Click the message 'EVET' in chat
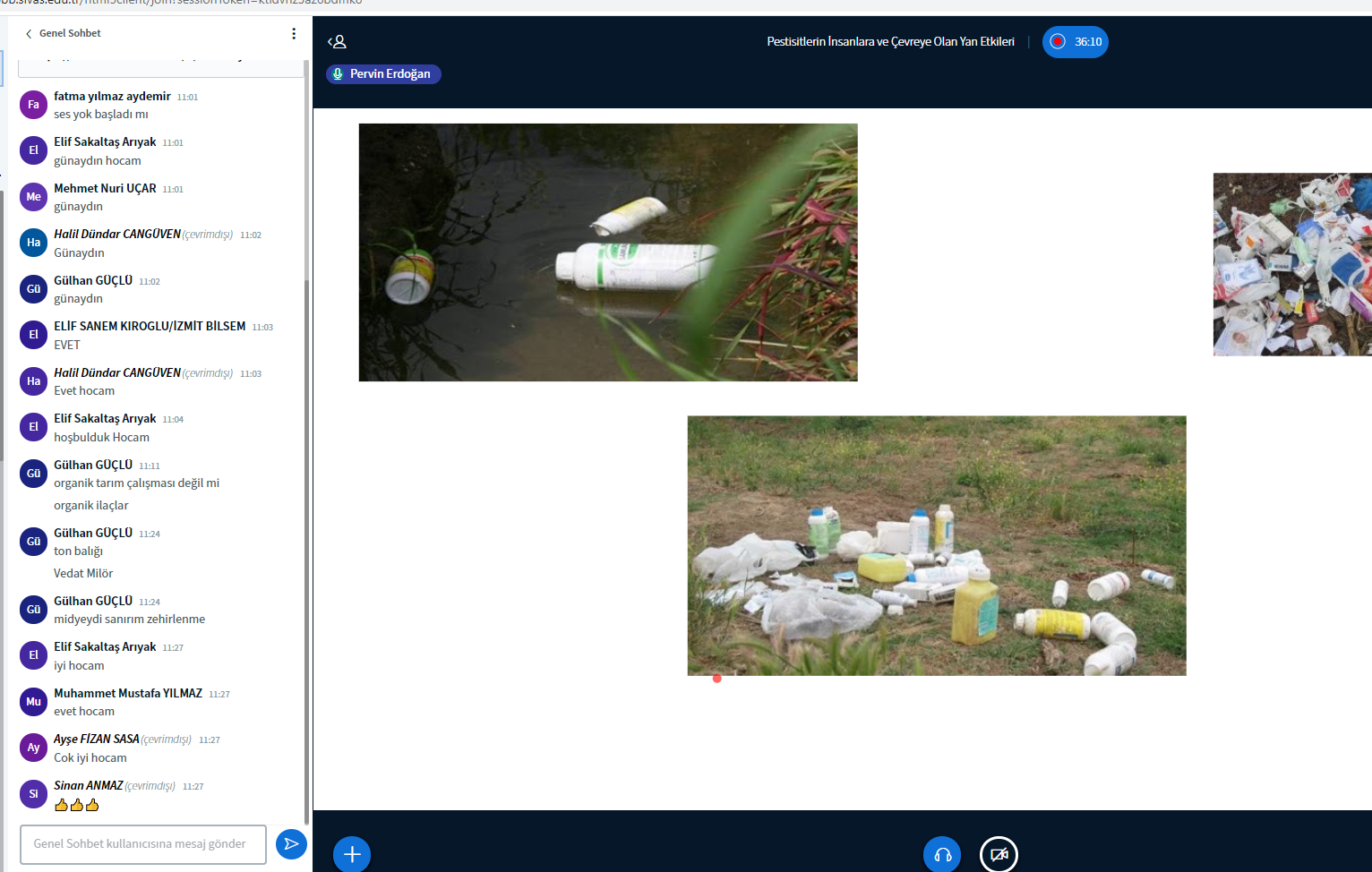Viewport: 1372px width, 872px height. 67,346
